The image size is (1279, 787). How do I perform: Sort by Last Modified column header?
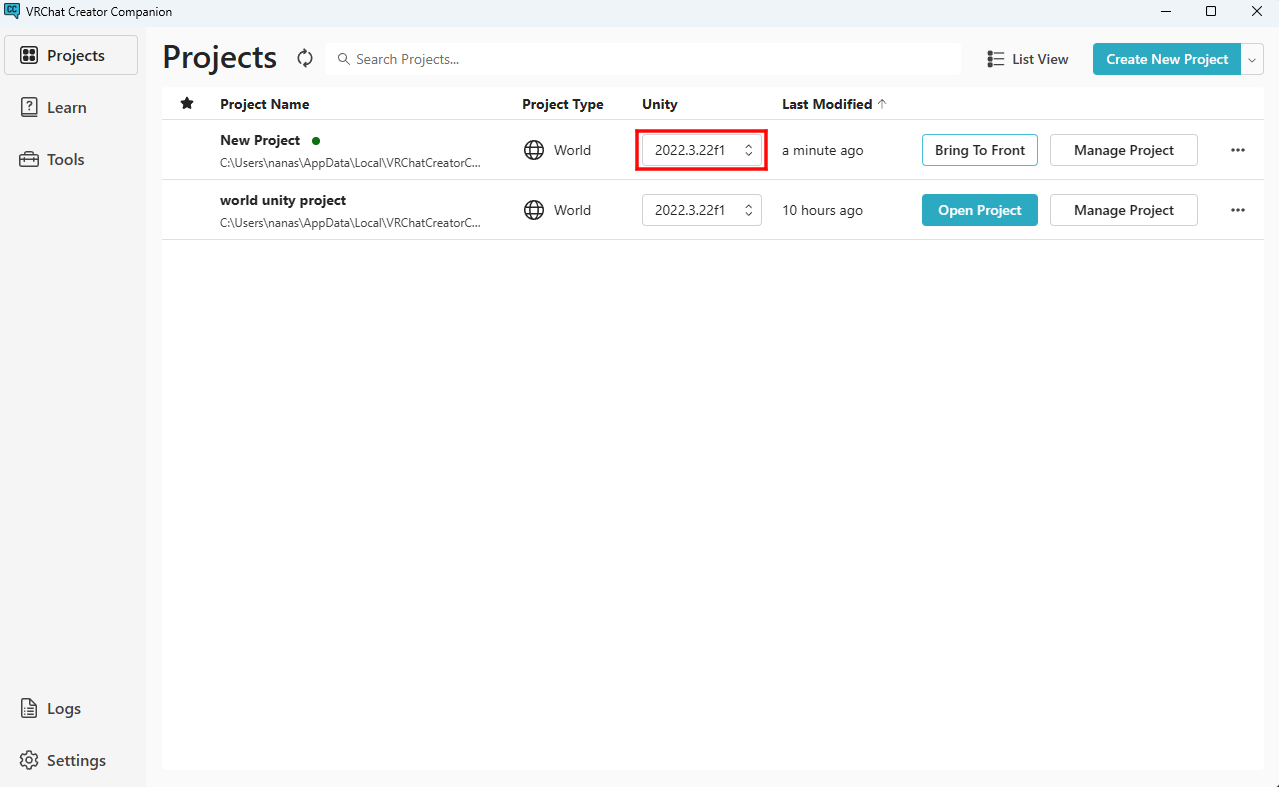pos(827,104)
